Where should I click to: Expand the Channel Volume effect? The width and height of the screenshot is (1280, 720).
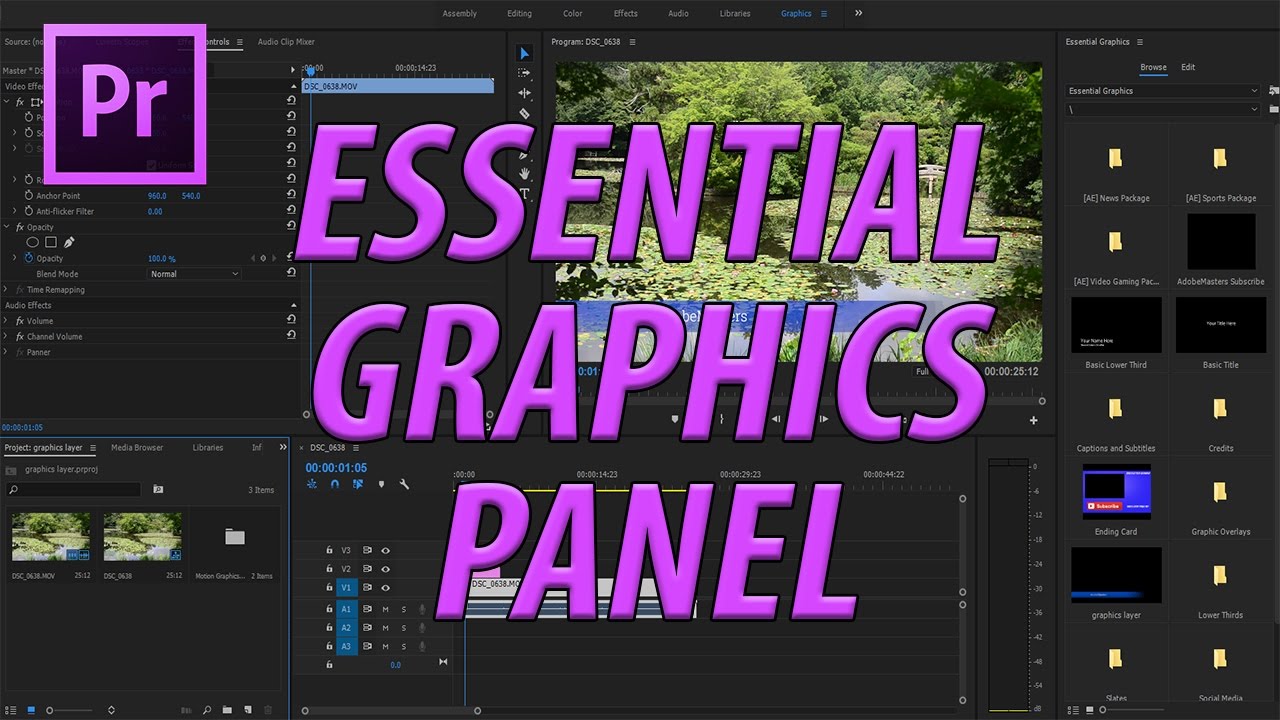coord(7,337)
